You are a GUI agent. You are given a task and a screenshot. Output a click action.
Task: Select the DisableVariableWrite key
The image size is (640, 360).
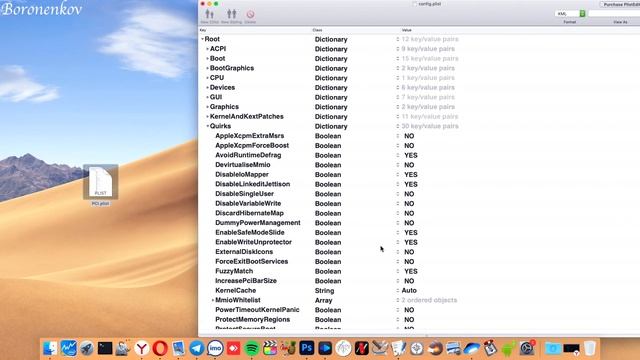pyautogui.click(x=248, y=204)
